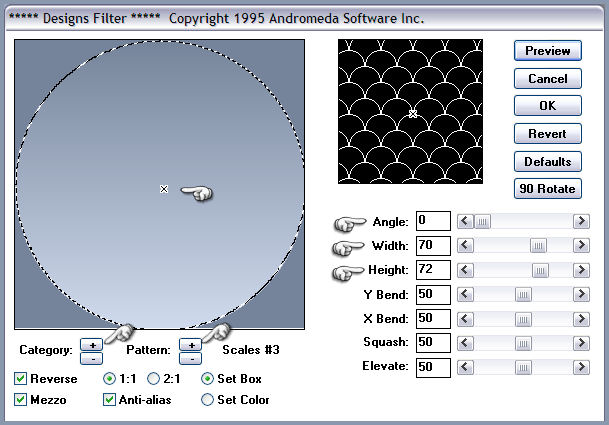Click the Width slider thumb
Viewport: 609px width, 425px height.
pyautogui.click(x=538, y=246)
